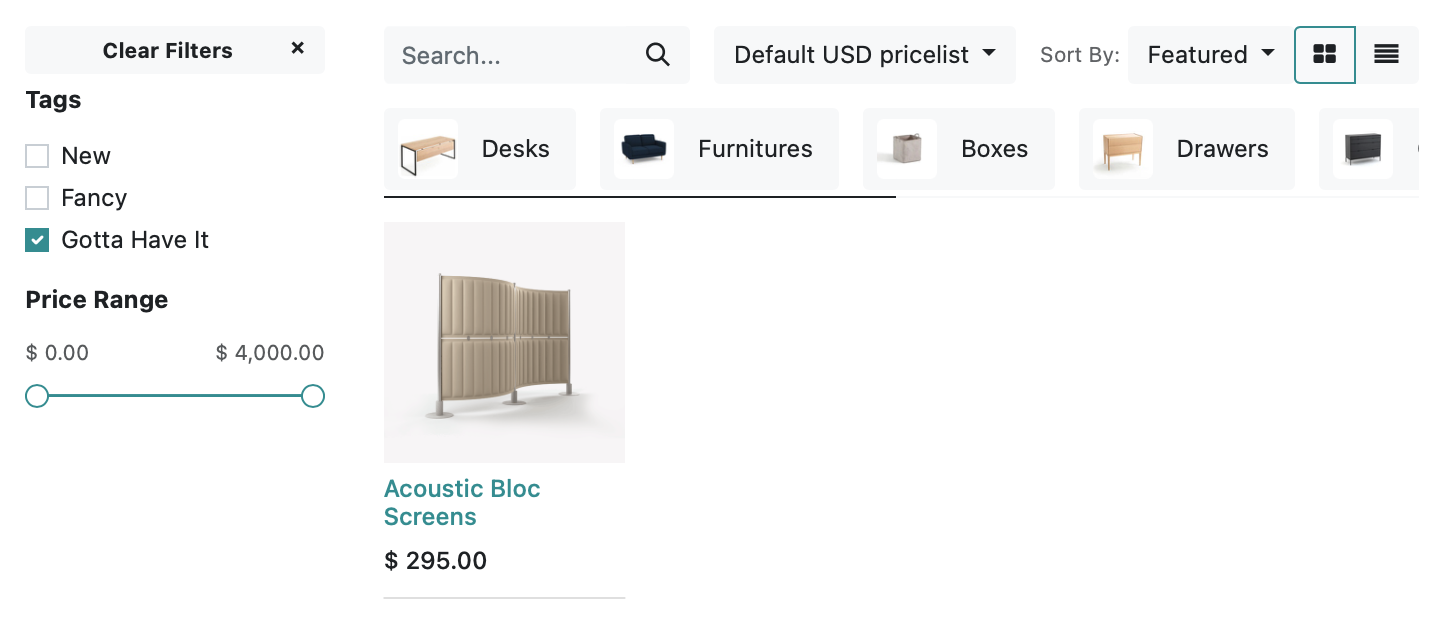1440x618 pixels.
Task: Click the X on Clear Filters
Action: pyautogui.click(x=297, y=48)
